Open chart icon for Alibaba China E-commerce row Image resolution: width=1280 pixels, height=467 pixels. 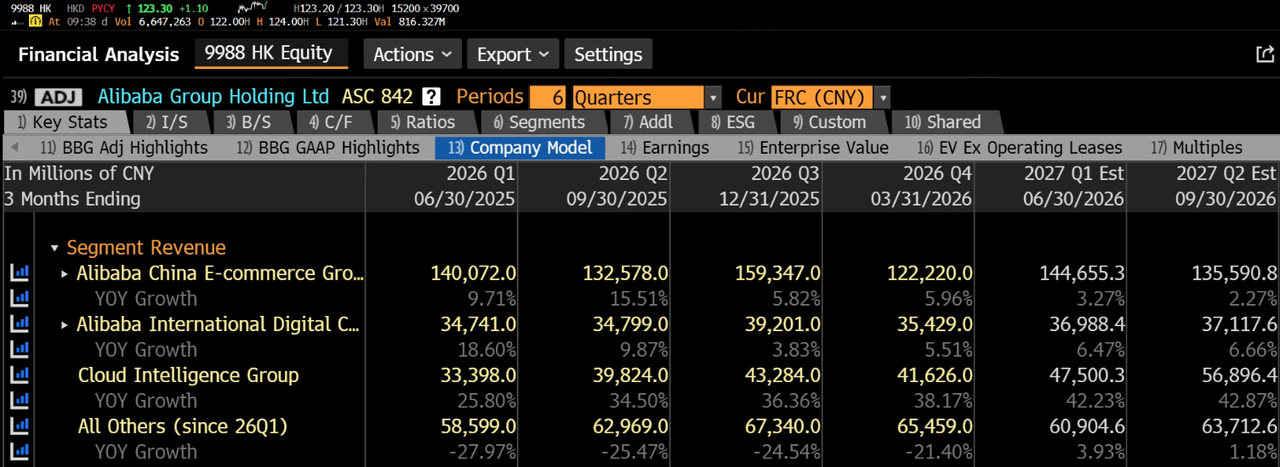tap(19, 272)
